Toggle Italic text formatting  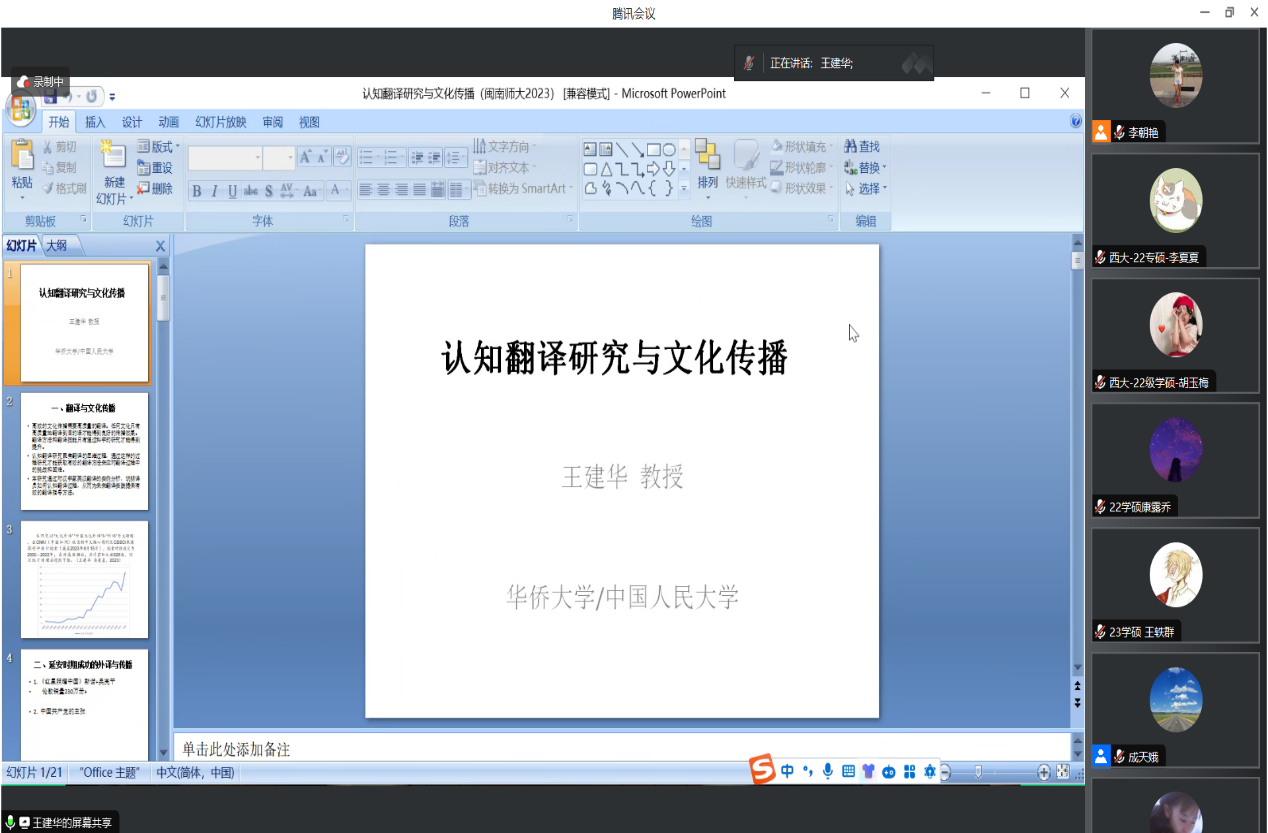(x=214, y=191)
